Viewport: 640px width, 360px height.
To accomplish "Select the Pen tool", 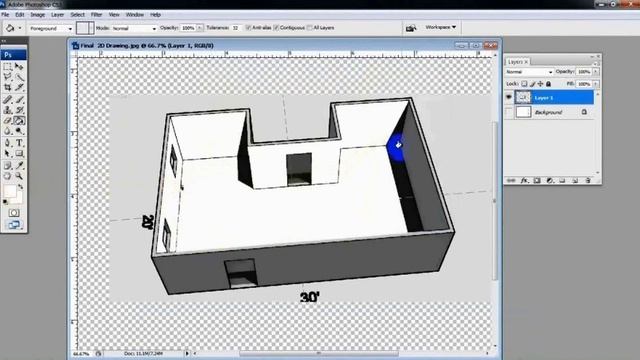I will (x=7, y=143).
